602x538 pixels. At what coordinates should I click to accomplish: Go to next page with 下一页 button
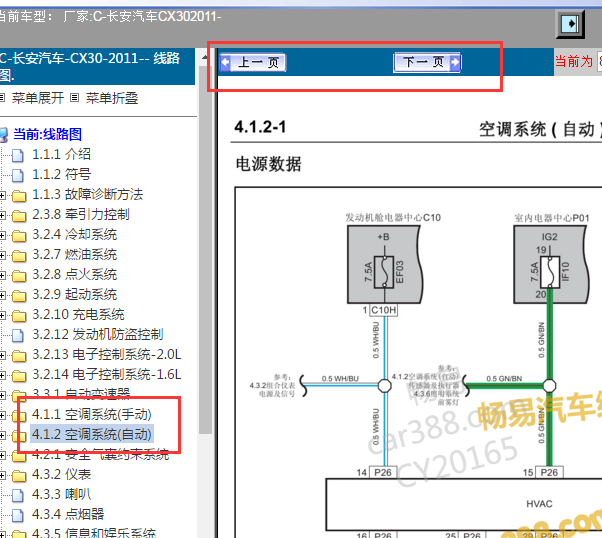[x=427, y=62]
